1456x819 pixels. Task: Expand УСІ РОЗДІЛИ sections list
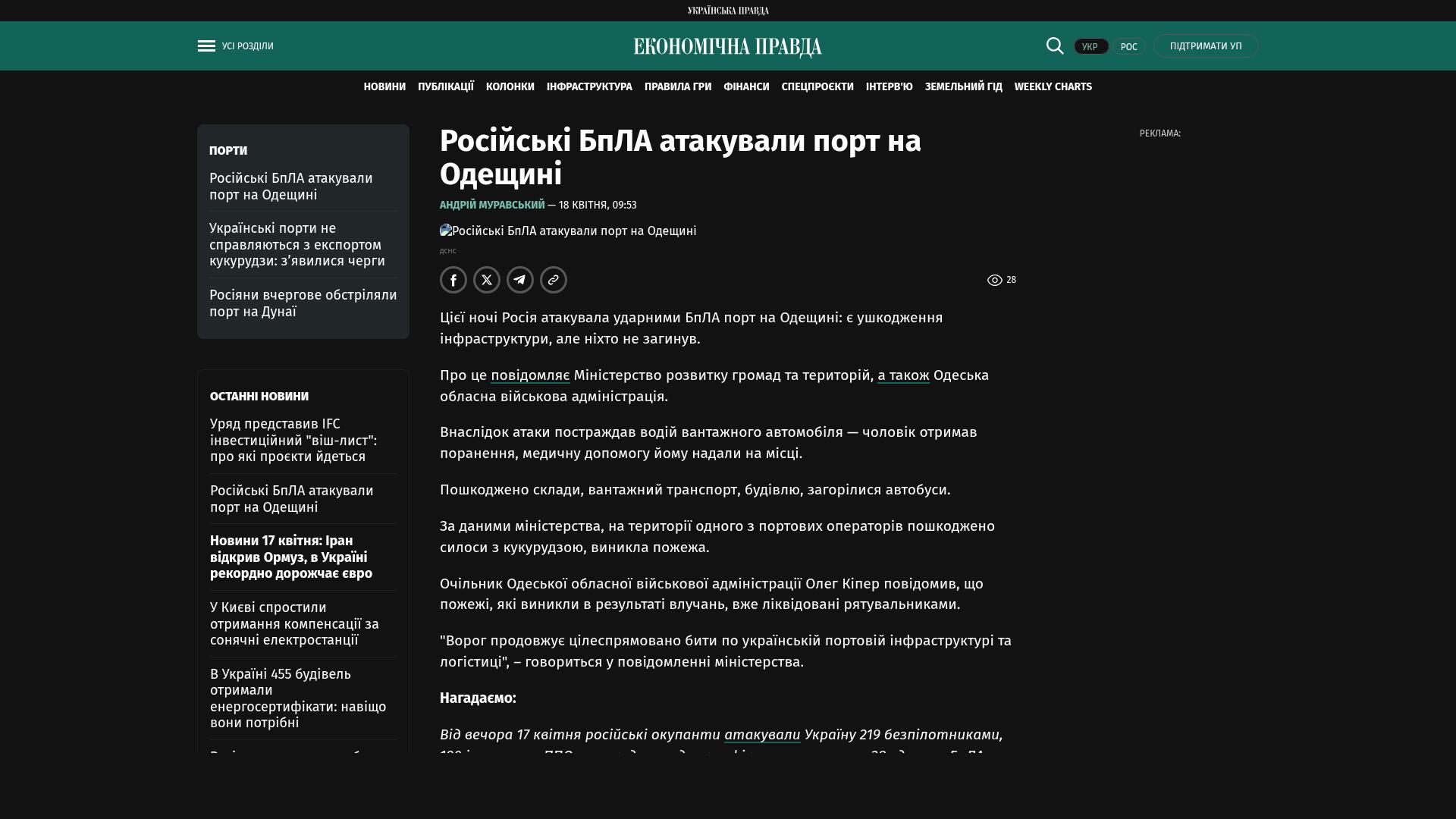[x=247, y=46]
